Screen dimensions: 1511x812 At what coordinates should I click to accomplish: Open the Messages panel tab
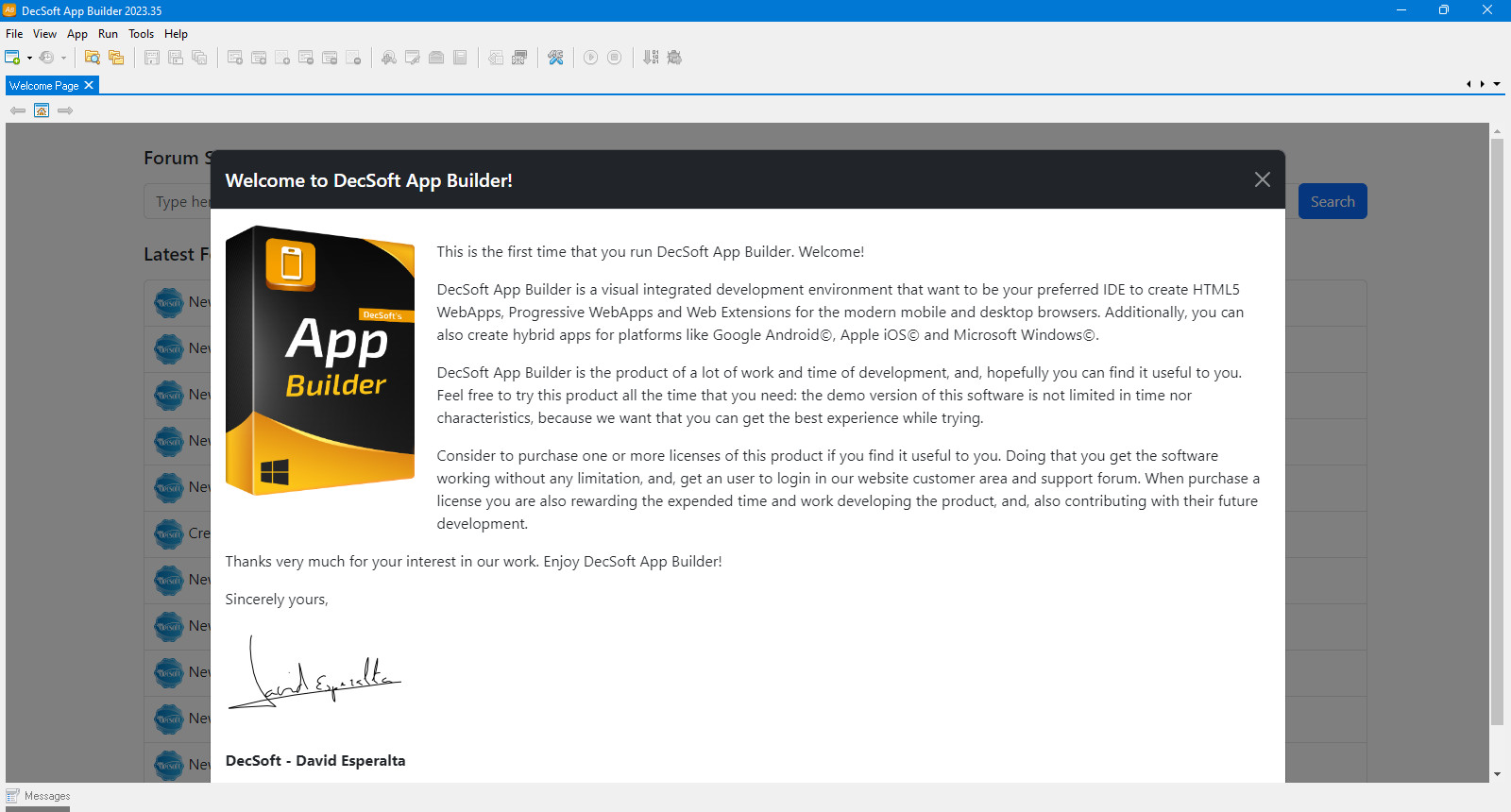pos(39,796)
